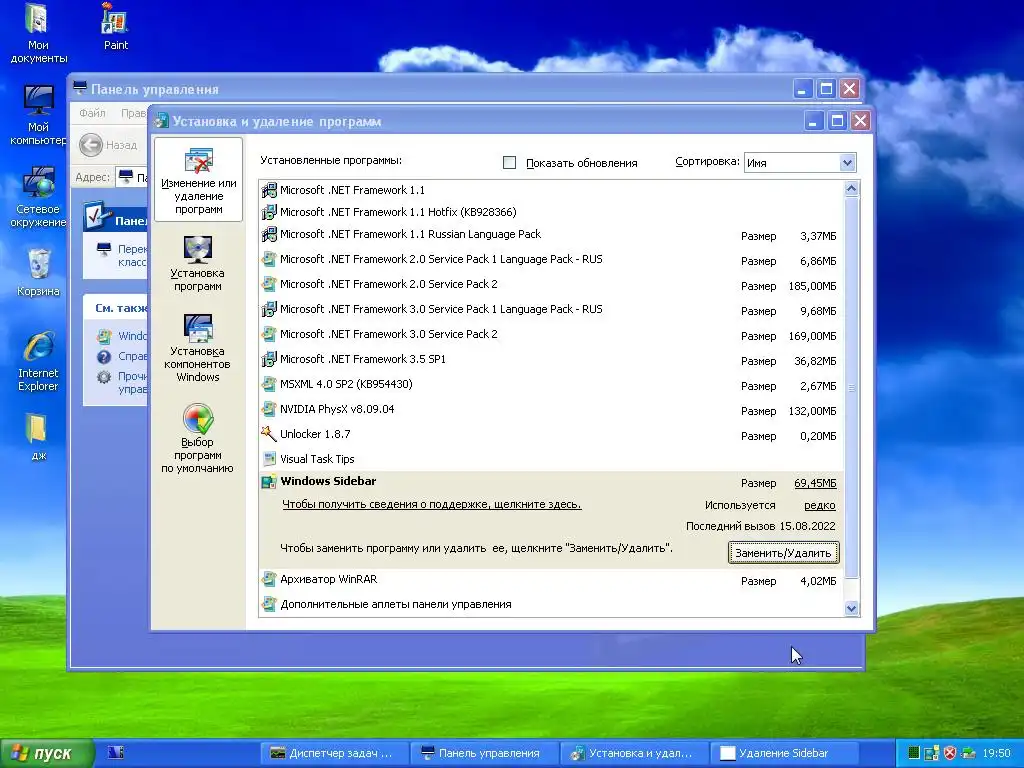The height and width of the screenshot is (768, 1024).
Task: Select the NVIDIA PhysX v8.09.04 entry
Action: click(551, 409)
